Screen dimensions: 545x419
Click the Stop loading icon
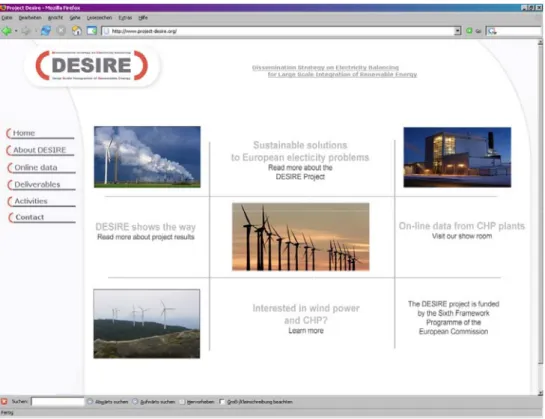coord(61,31)
